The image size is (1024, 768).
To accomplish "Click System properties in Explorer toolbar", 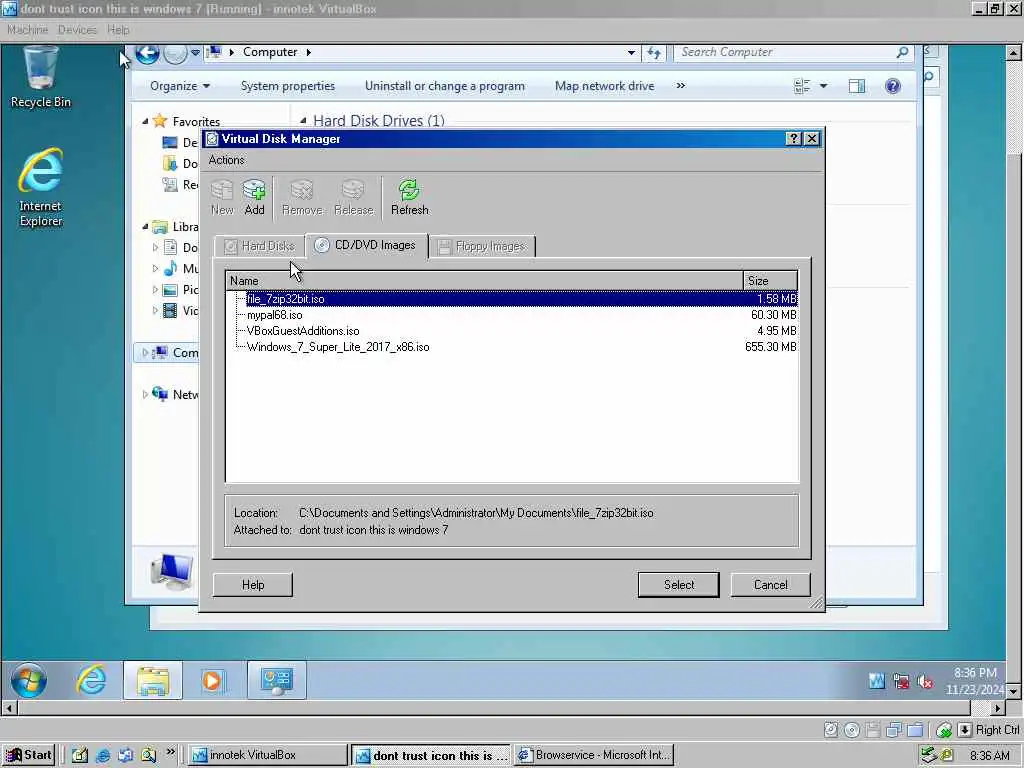I will [x=287, y=86].
